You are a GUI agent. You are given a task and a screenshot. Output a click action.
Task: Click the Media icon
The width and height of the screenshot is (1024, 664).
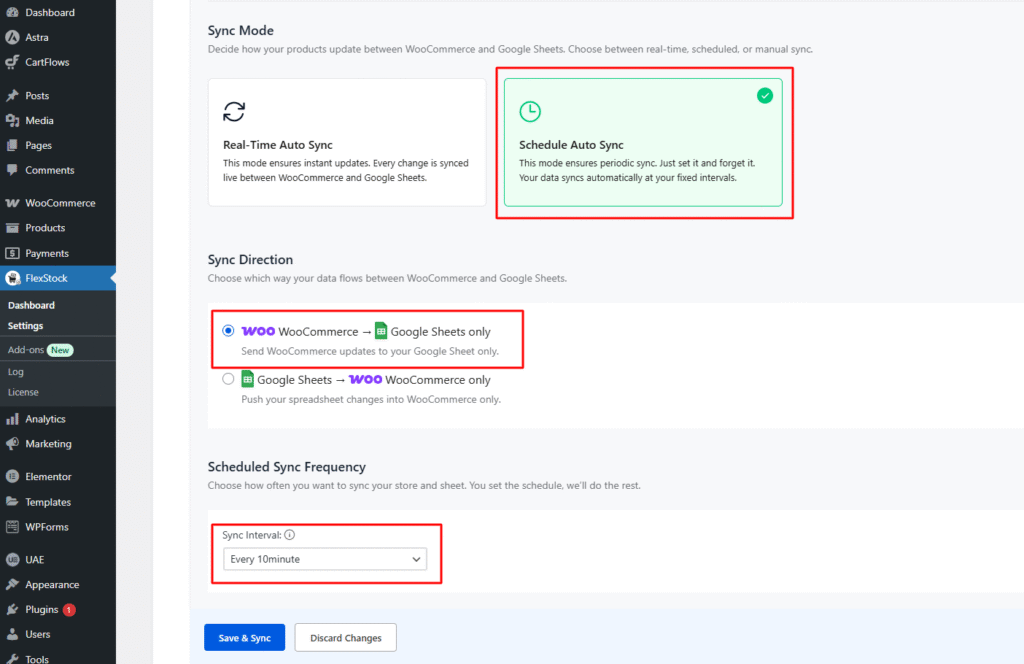(x=12, y=120)
